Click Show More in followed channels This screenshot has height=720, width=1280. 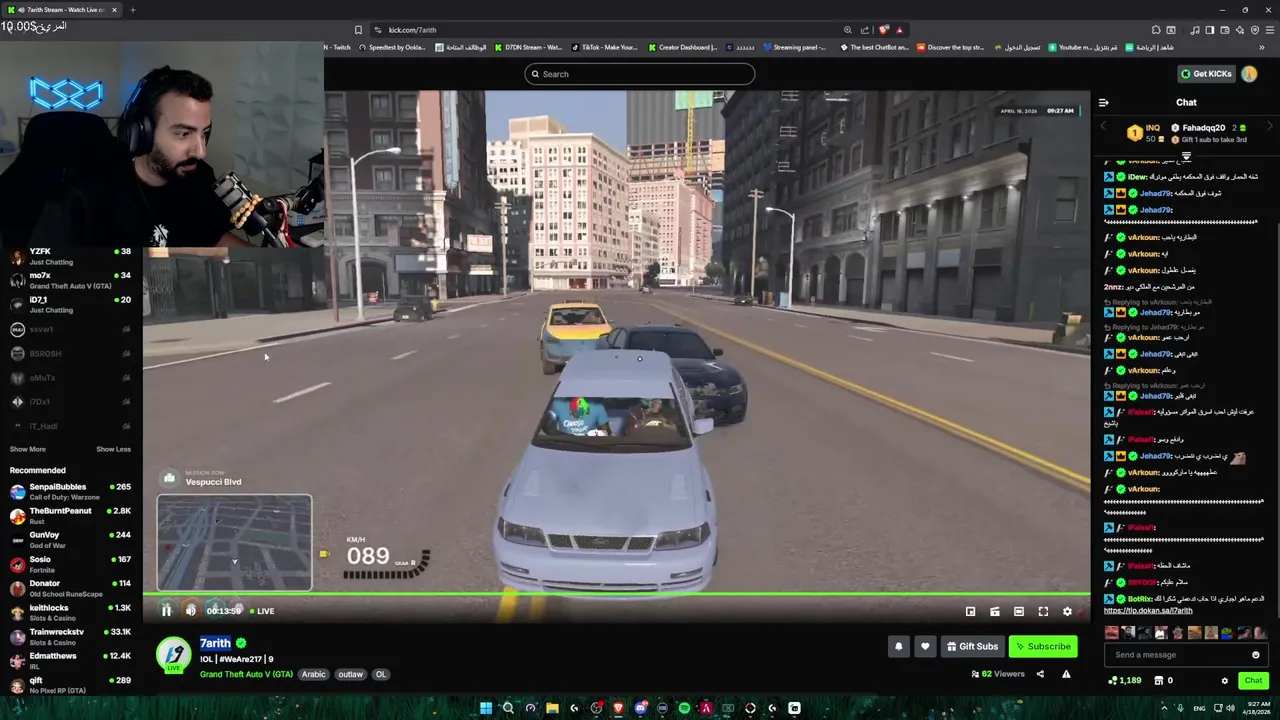pos(28,449)
